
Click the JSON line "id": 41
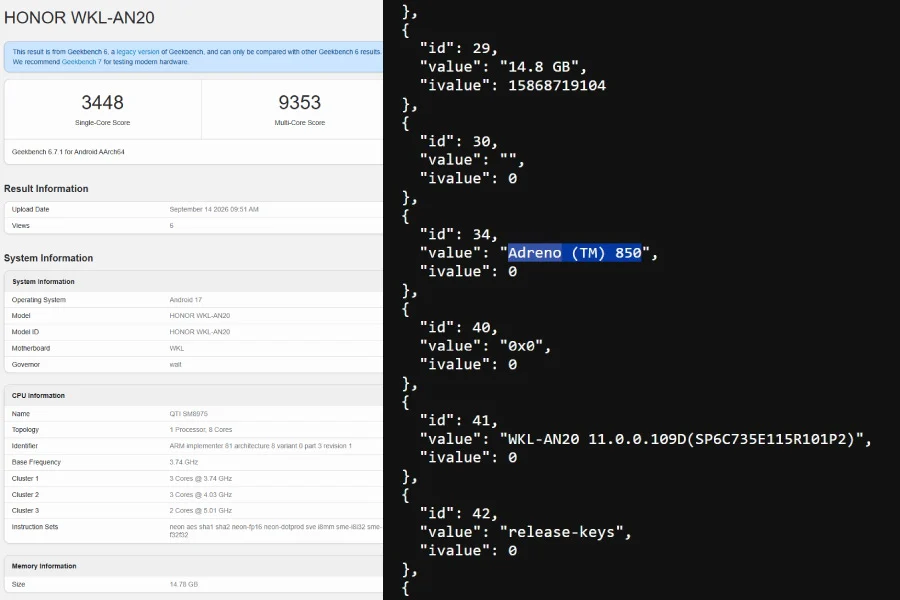coord(459,420)
